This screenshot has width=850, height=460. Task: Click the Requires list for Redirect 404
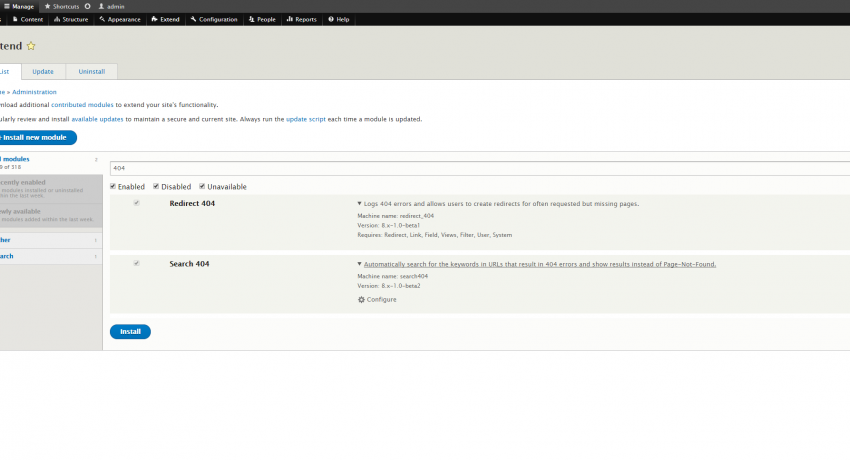click(435, 235)
